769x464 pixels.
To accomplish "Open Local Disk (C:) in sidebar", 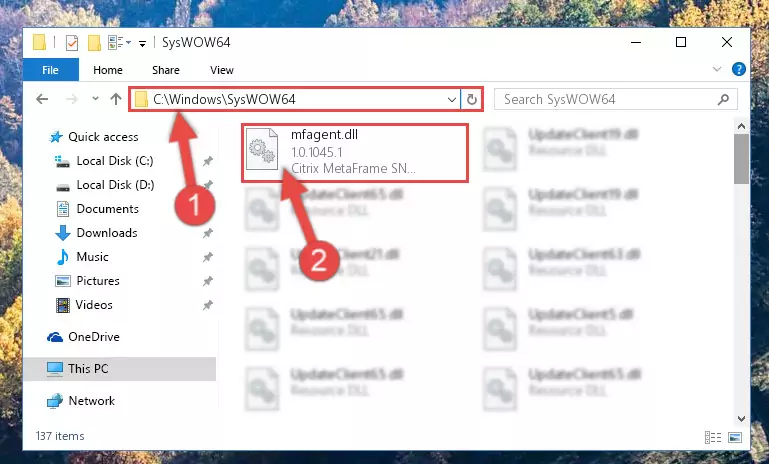I will (115, 161).
